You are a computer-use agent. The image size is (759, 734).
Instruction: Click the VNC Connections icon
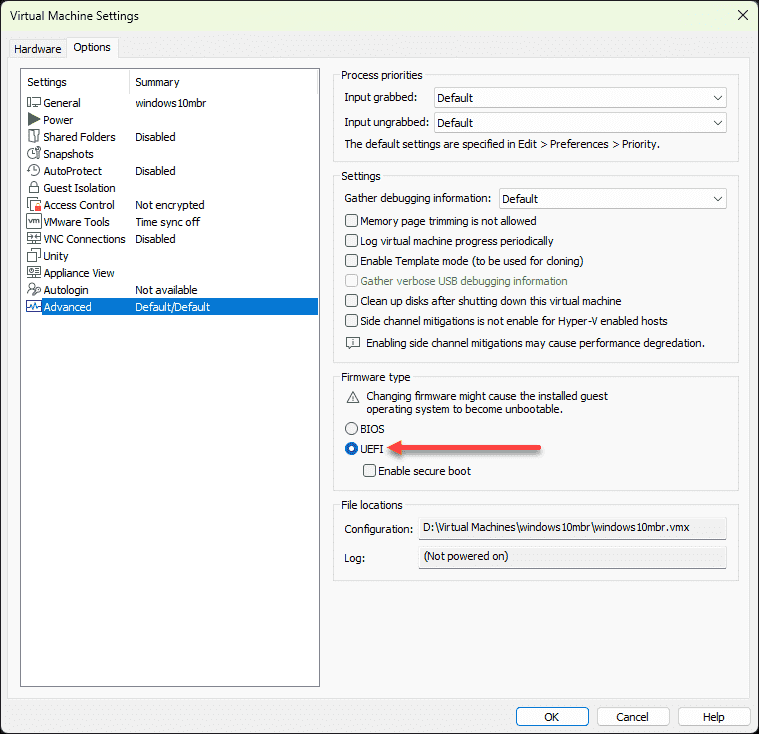click(34, 238)
